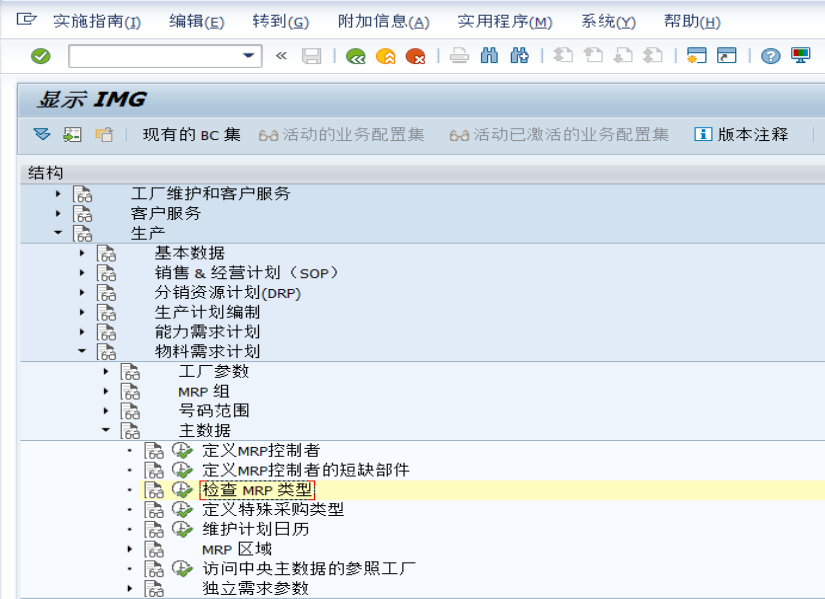The height and width of the screenshot is (599, 825).
Task: Click the 结构 column header
Action: [x=45, y=173]
